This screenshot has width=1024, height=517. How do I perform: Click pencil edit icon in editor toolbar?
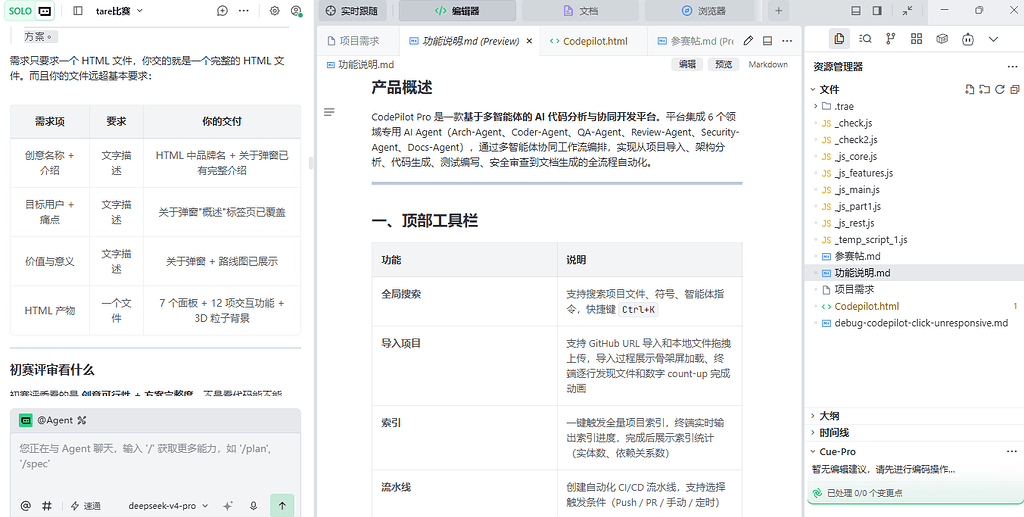tap(748, 40)
